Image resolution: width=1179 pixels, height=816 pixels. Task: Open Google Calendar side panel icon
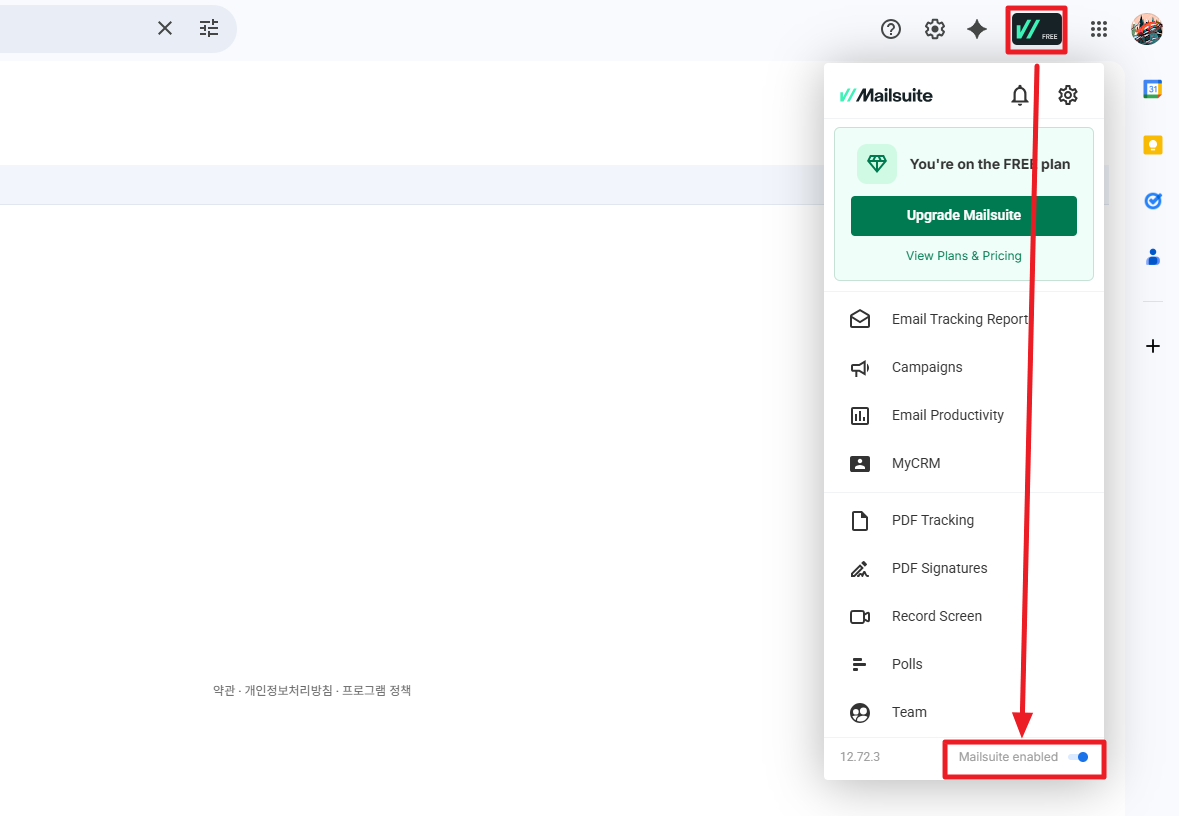(x=1153, y=89)
